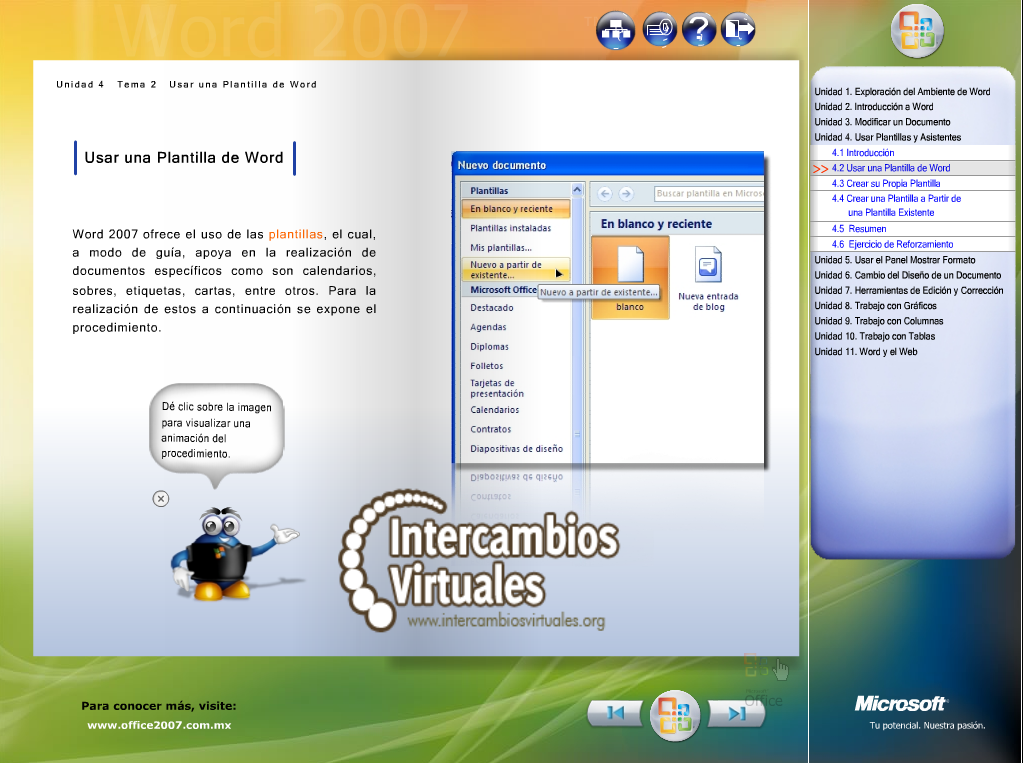Open topic 4.2 Usar una Plantilla de Word

point(891,168)
